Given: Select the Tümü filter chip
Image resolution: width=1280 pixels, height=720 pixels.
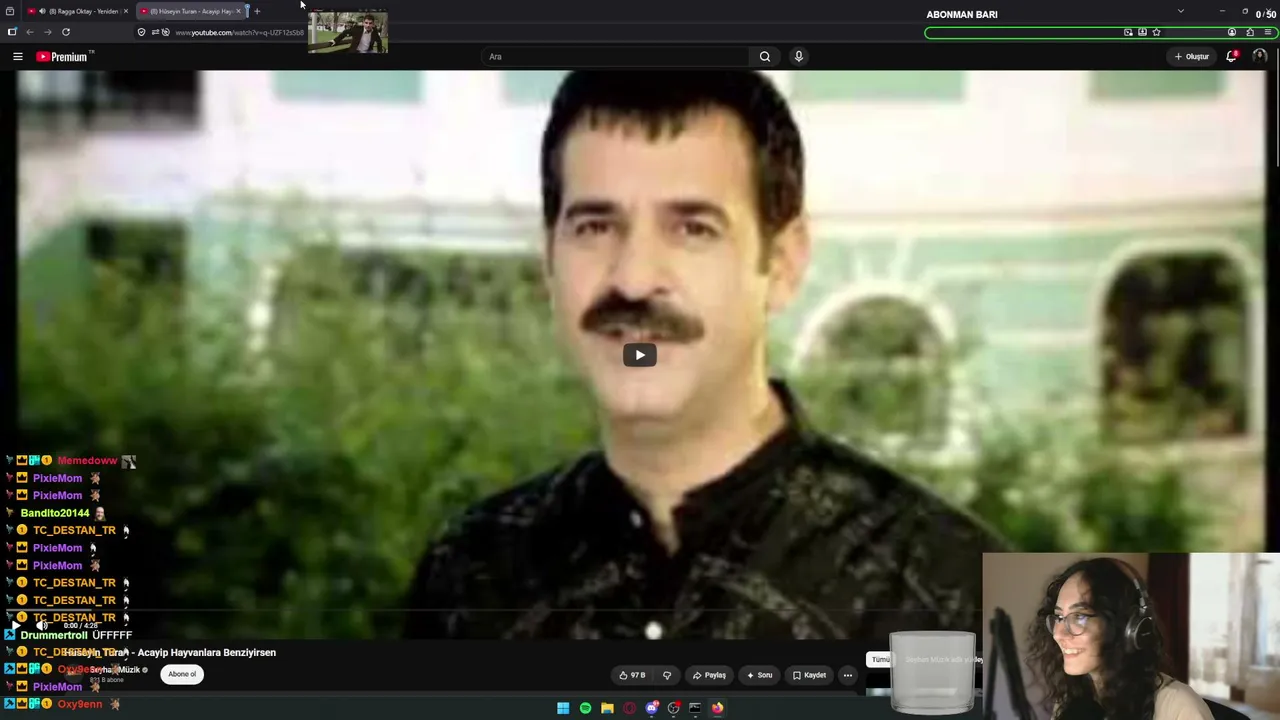Looking at the screenshot, I should [x=879, y=660].
